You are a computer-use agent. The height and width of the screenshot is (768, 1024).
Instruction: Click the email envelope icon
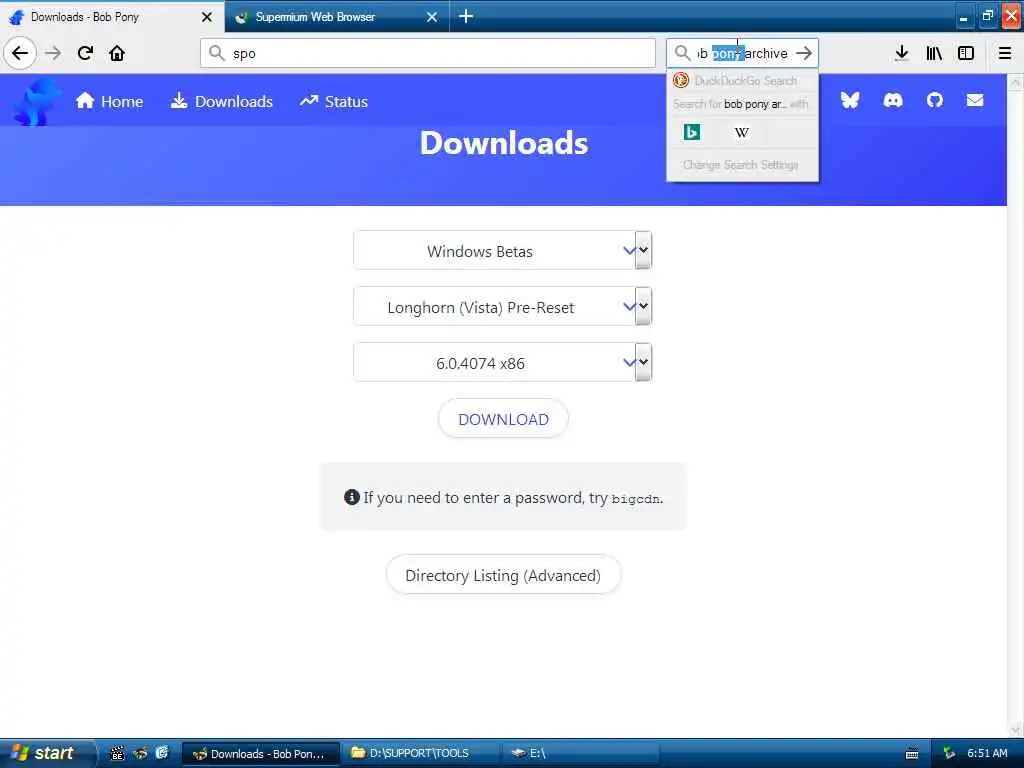975,100
